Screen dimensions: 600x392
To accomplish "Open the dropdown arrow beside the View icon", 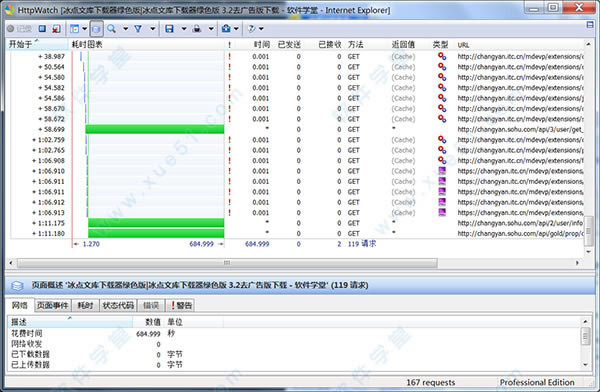I will pos(85,29).
